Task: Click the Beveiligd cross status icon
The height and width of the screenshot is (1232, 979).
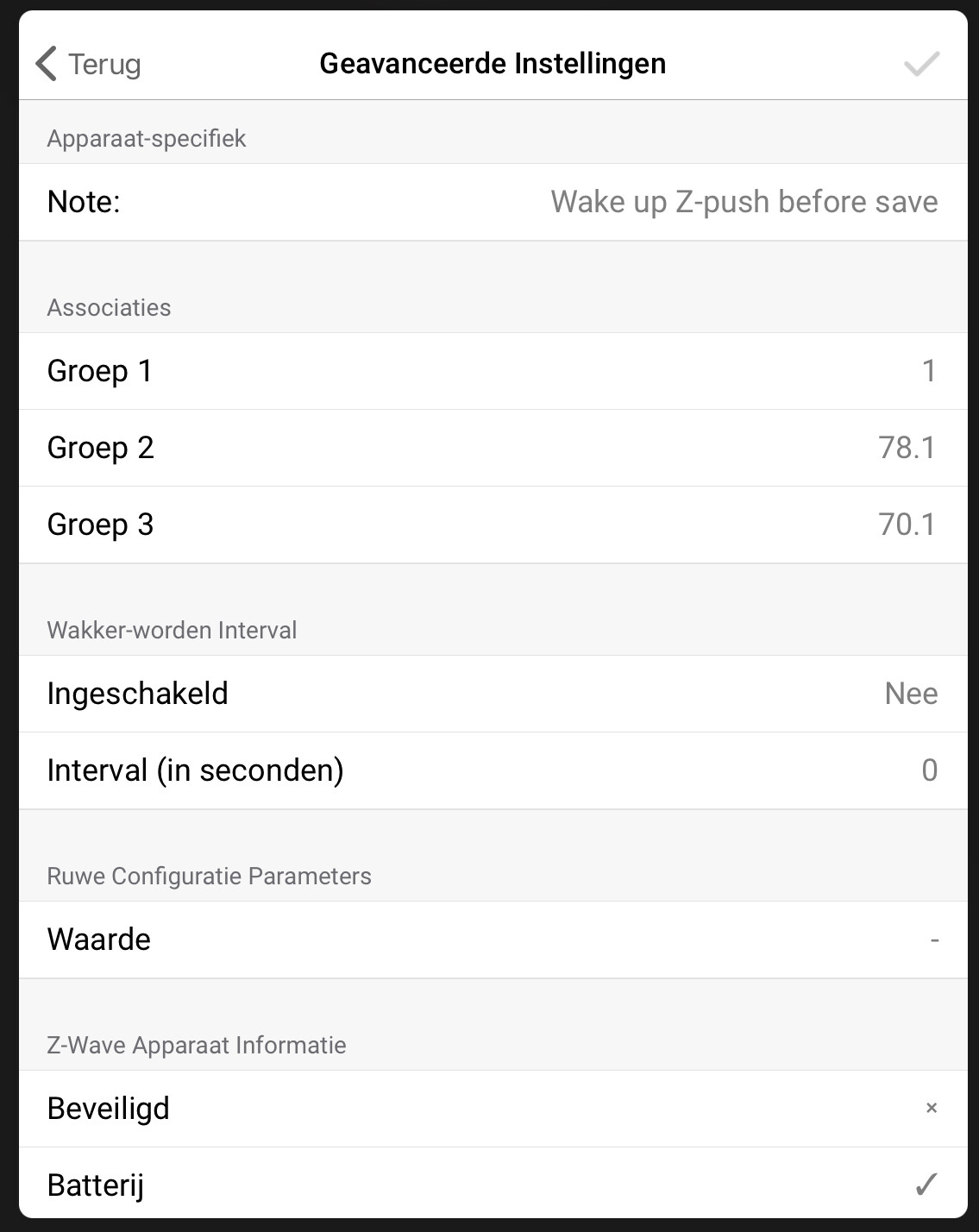Action: tap(931, 1109)
